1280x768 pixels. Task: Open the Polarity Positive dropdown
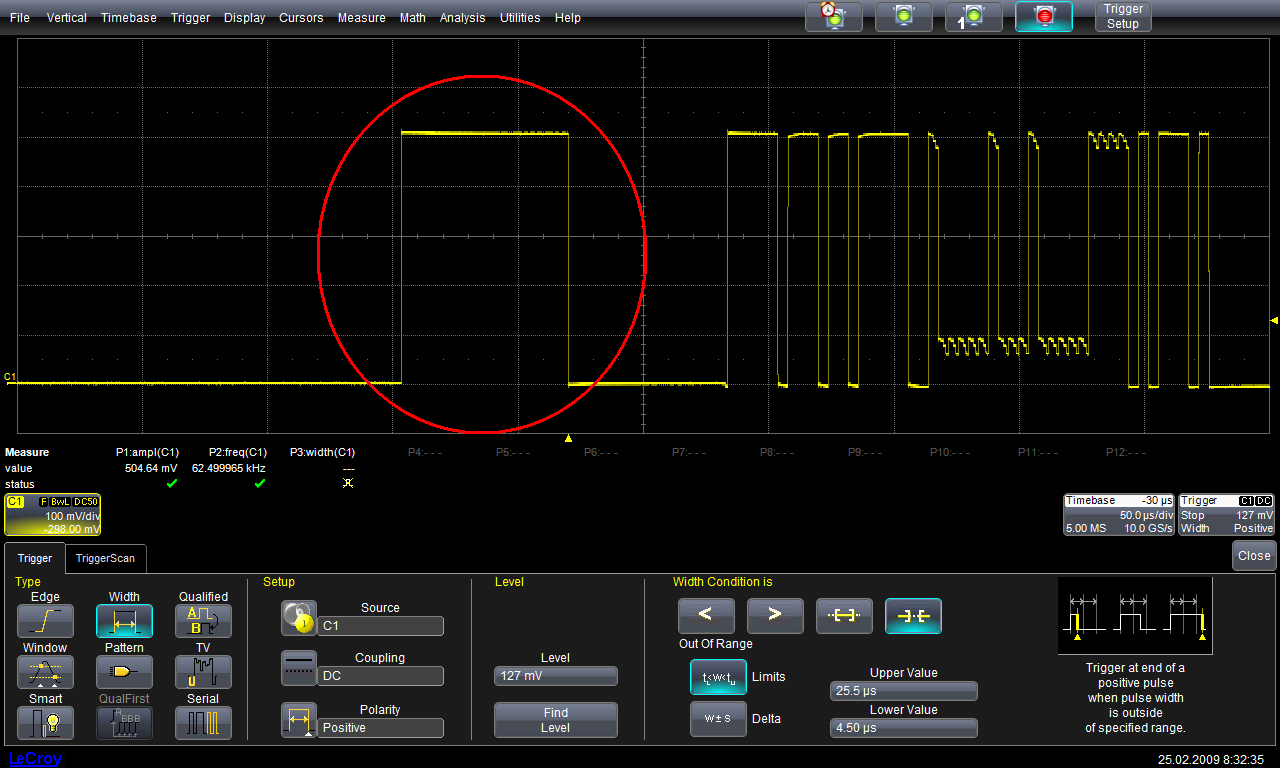[x=380, y=728]
